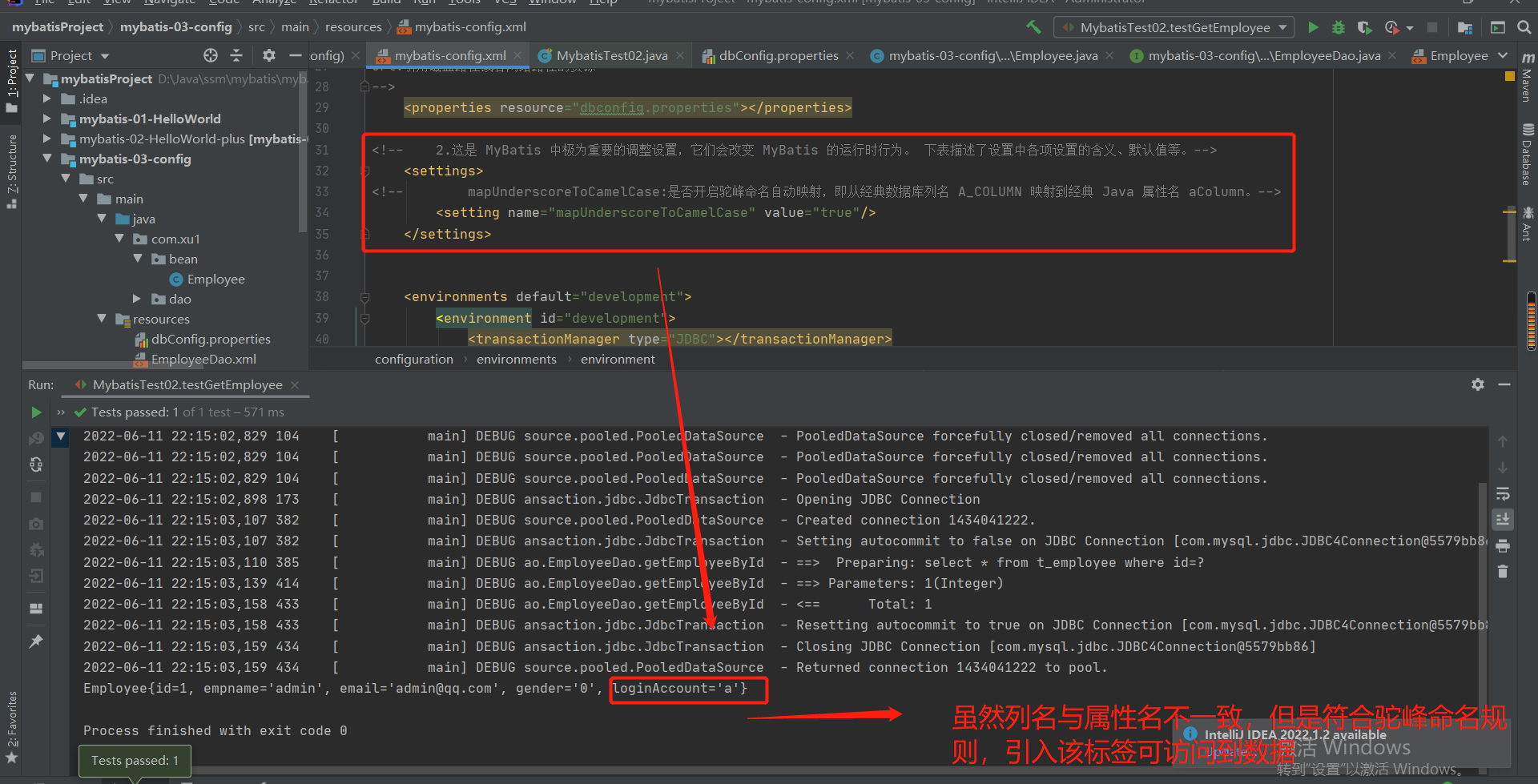Run with Coverage shield icon
Screen dimensions: 1538x784
(x=1364, y=27)
